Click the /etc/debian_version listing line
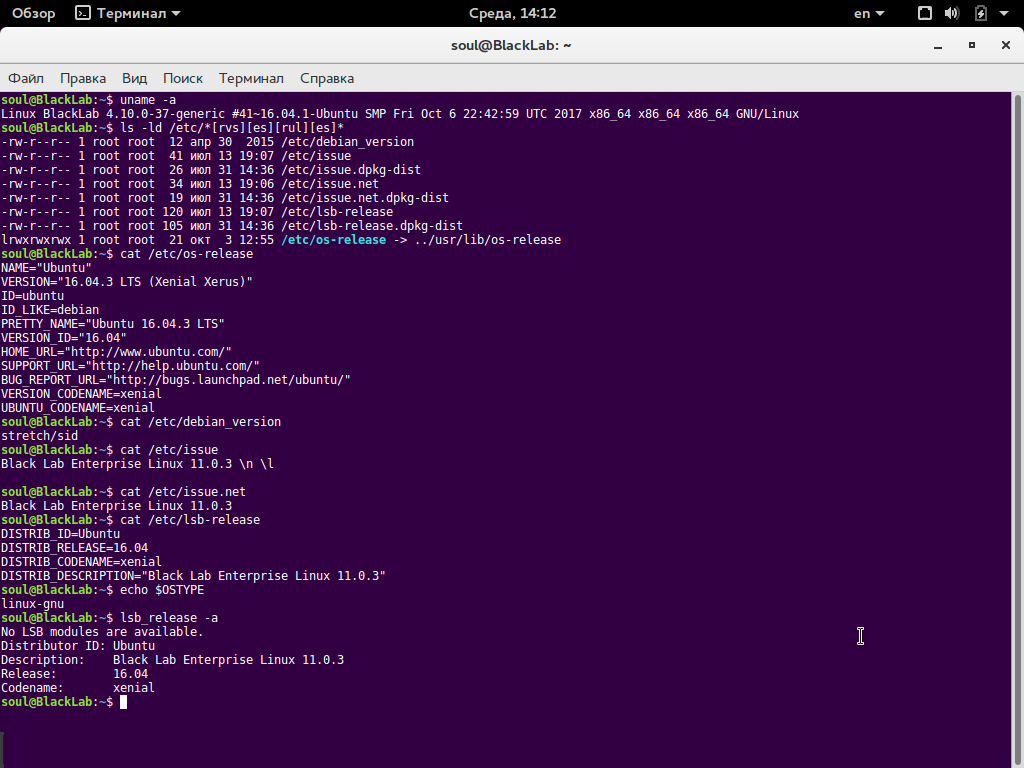 click(x=208, y=142)
